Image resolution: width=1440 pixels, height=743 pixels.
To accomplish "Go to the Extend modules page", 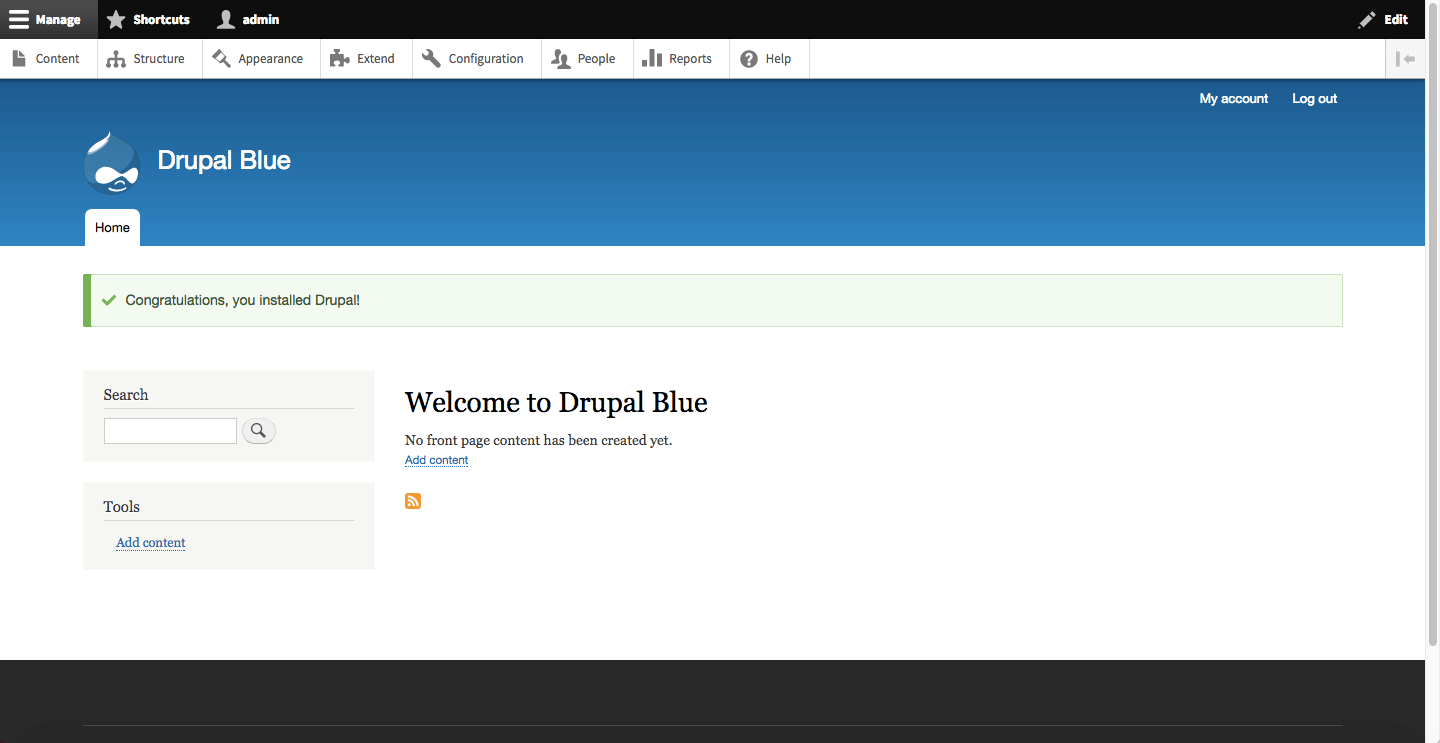I will (363, 59).
